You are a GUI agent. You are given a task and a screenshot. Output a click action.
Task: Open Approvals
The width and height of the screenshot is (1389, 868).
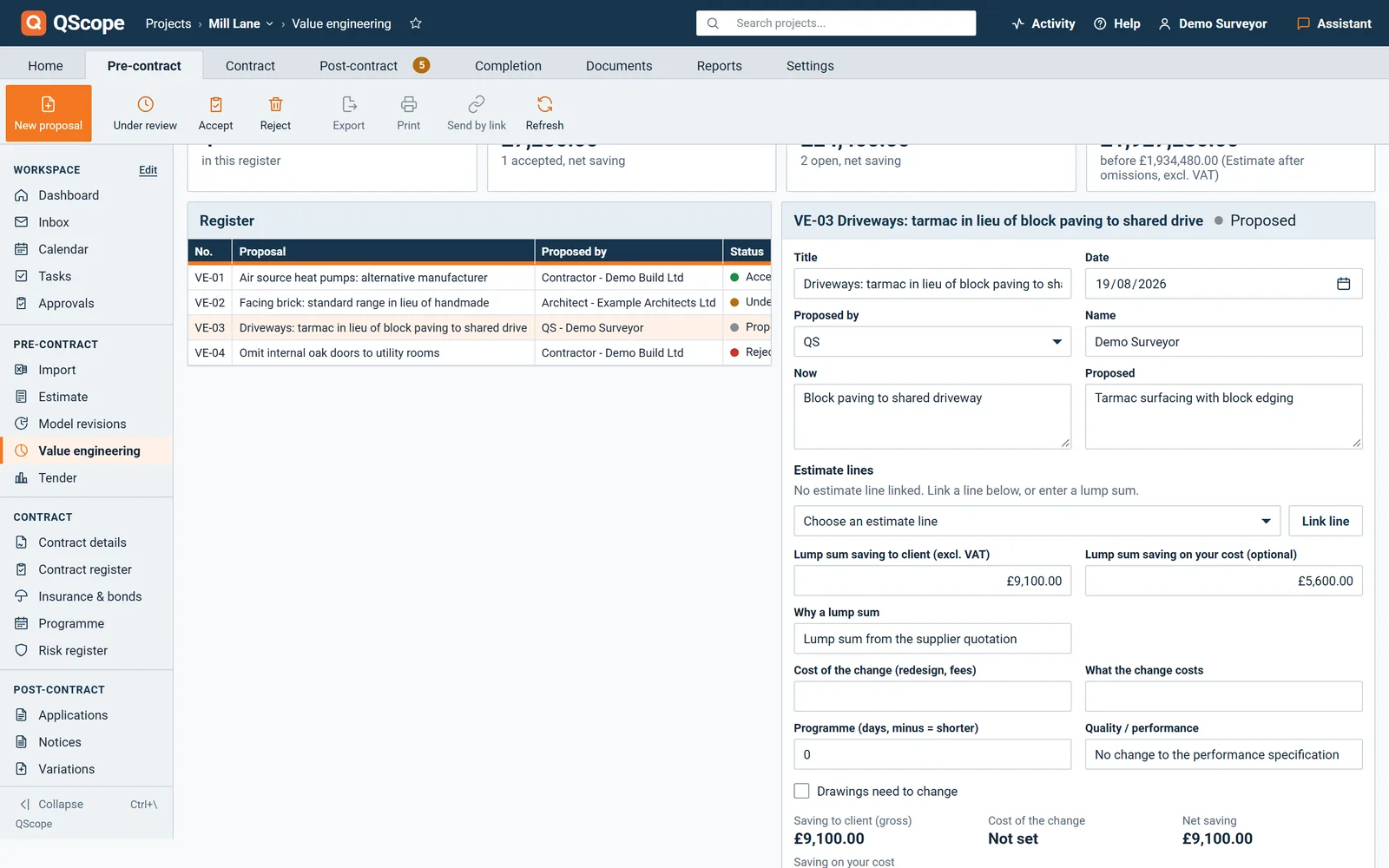[86, 303]
